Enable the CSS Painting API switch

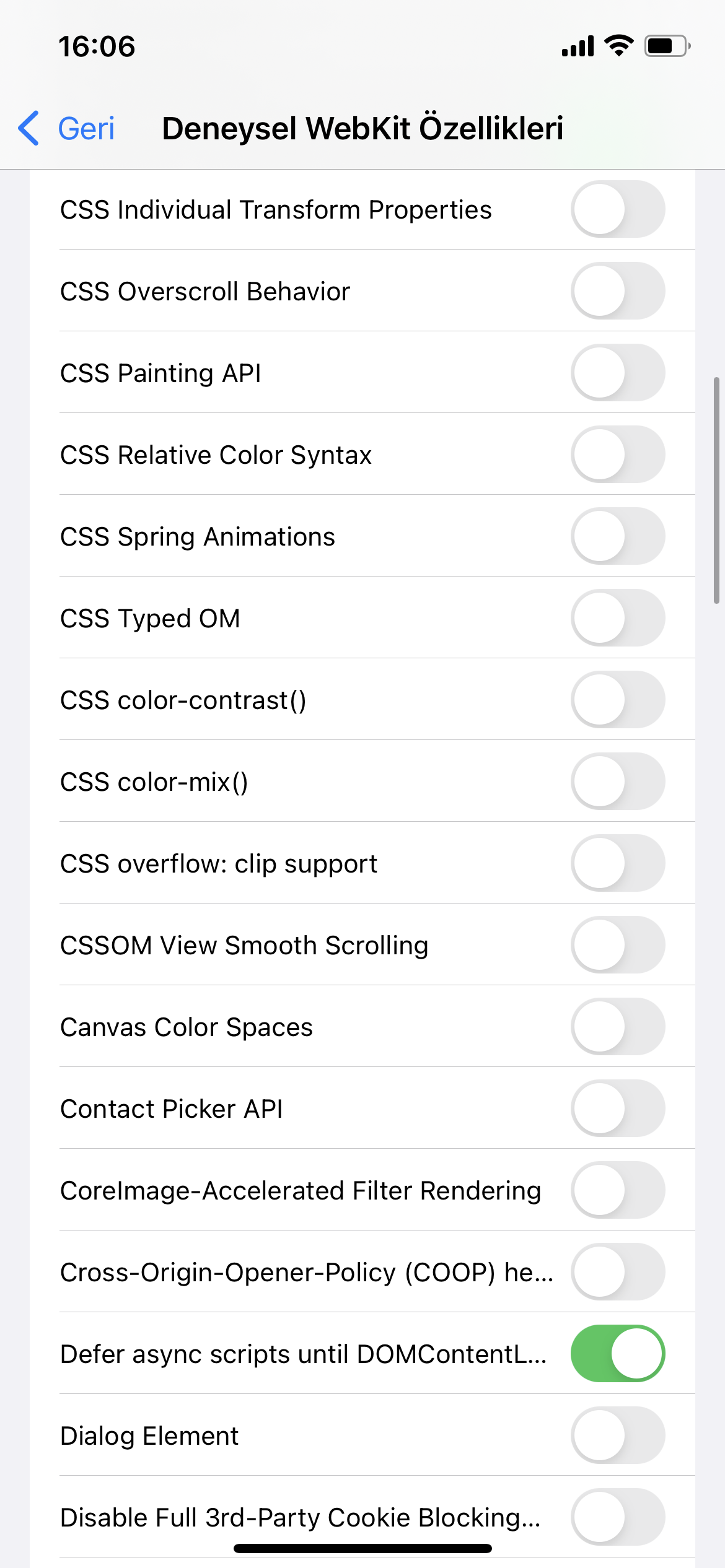tap(618, 373)
